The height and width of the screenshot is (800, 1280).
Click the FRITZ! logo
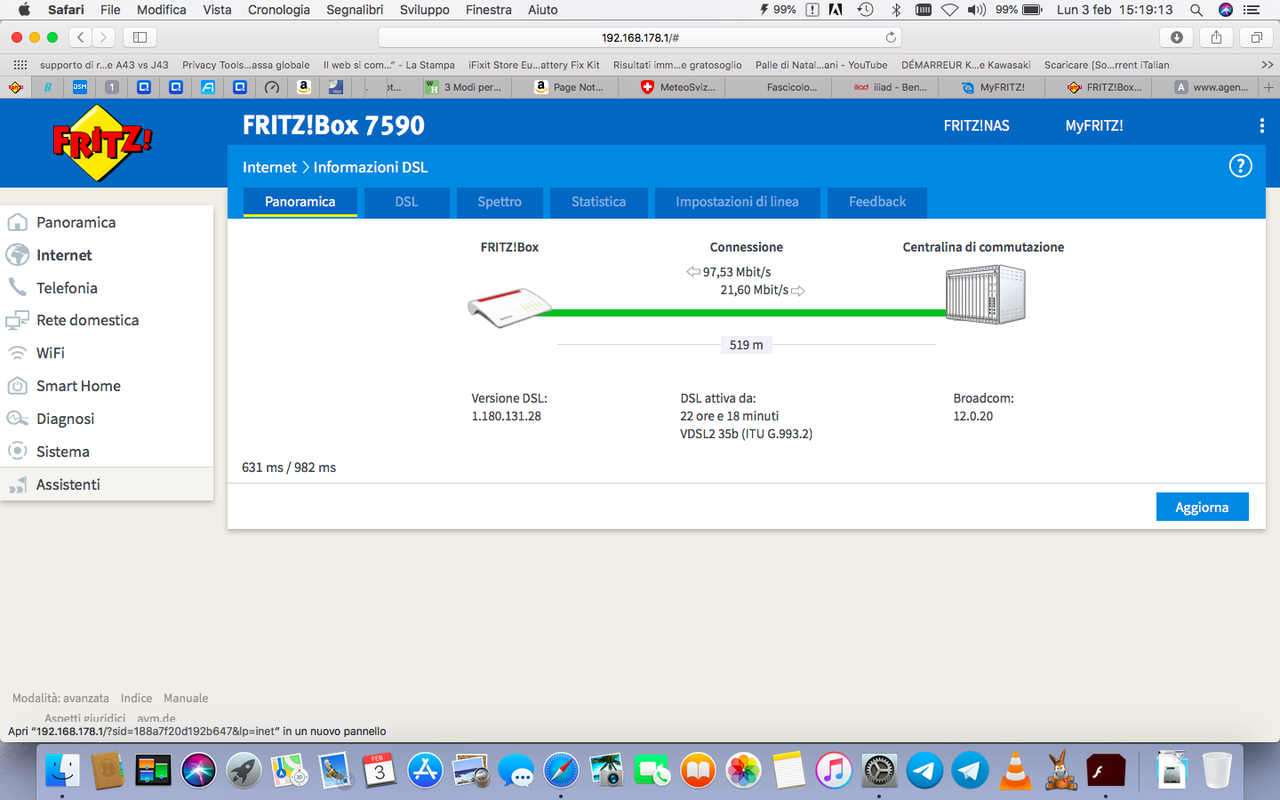point(102,143)
